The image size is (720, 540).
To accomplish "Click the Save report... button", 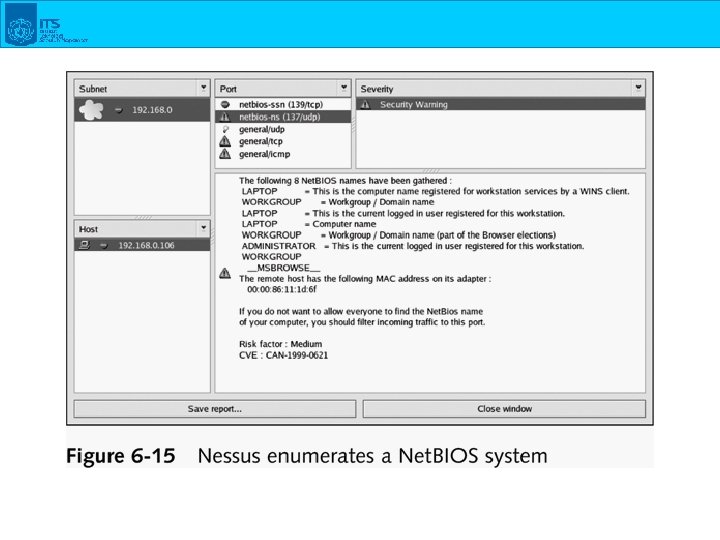I will [214, 409].
